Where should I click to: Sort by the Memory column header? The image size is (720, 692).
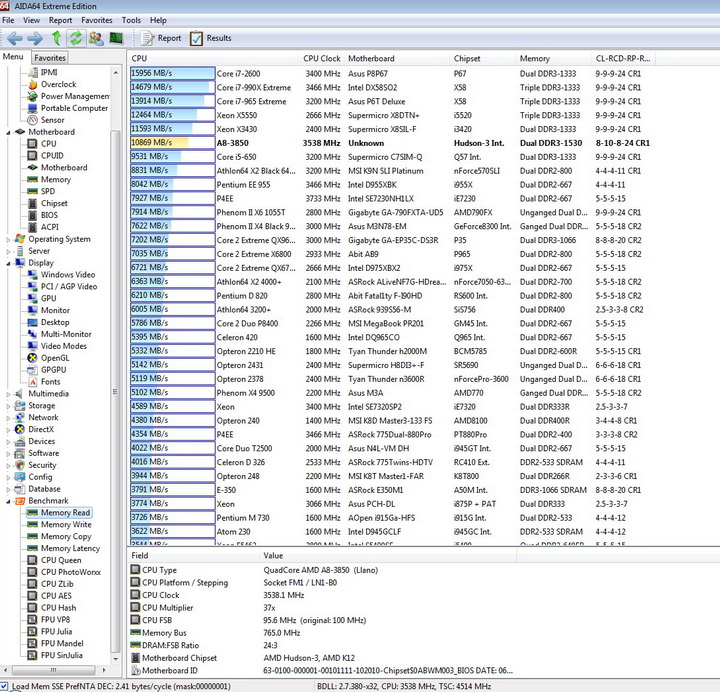pos(553,59)
